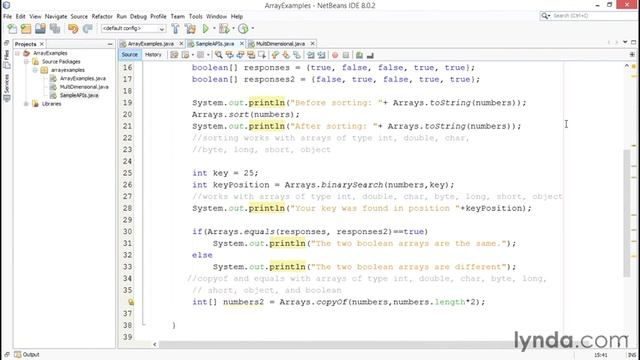This screenshot has height=360, width=640.
Task: Click the New Project toolbar icon
Action: (26, 29)
